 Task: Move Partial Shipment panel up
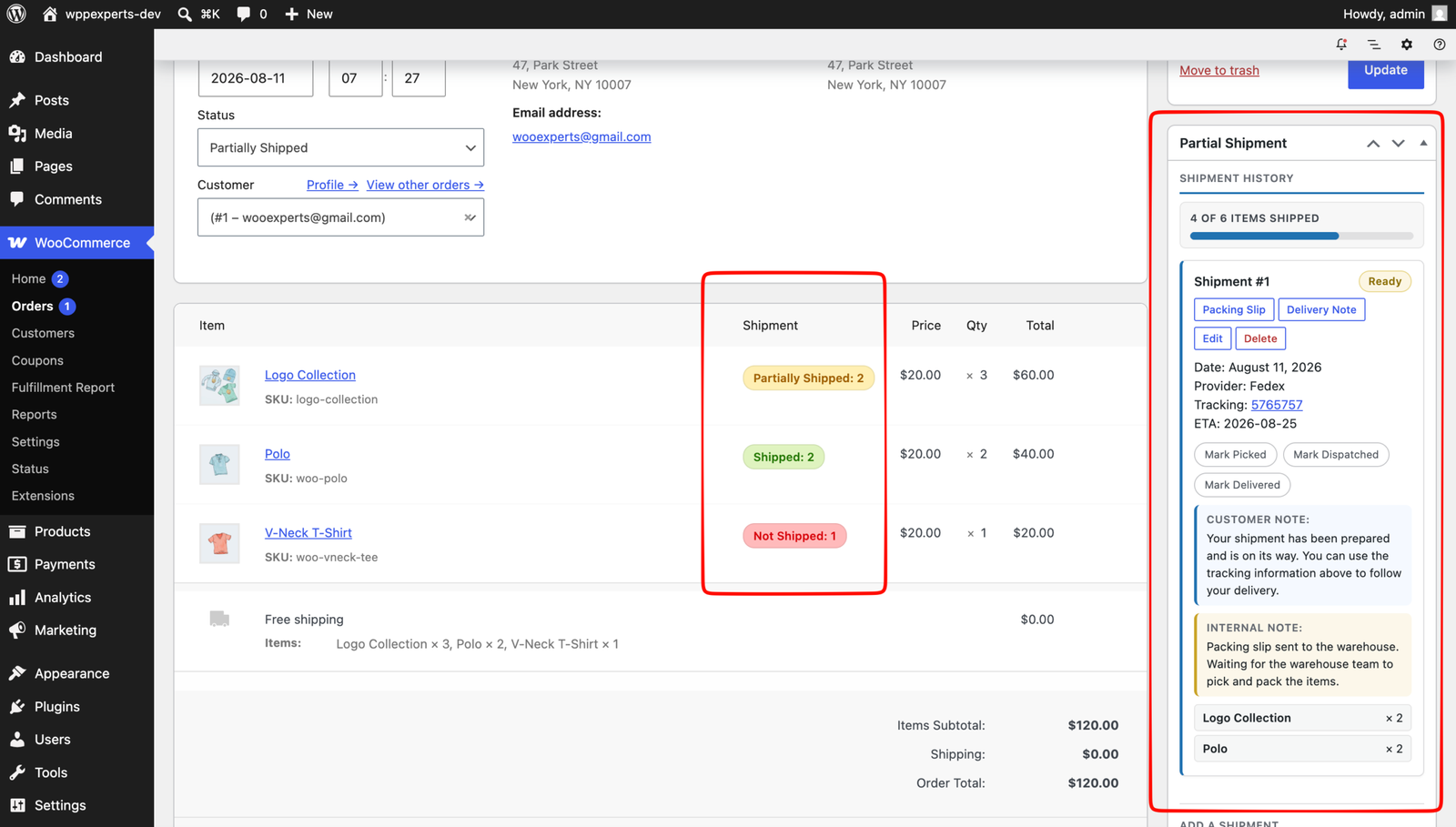pyautogui.click(x=1373, y=143)
